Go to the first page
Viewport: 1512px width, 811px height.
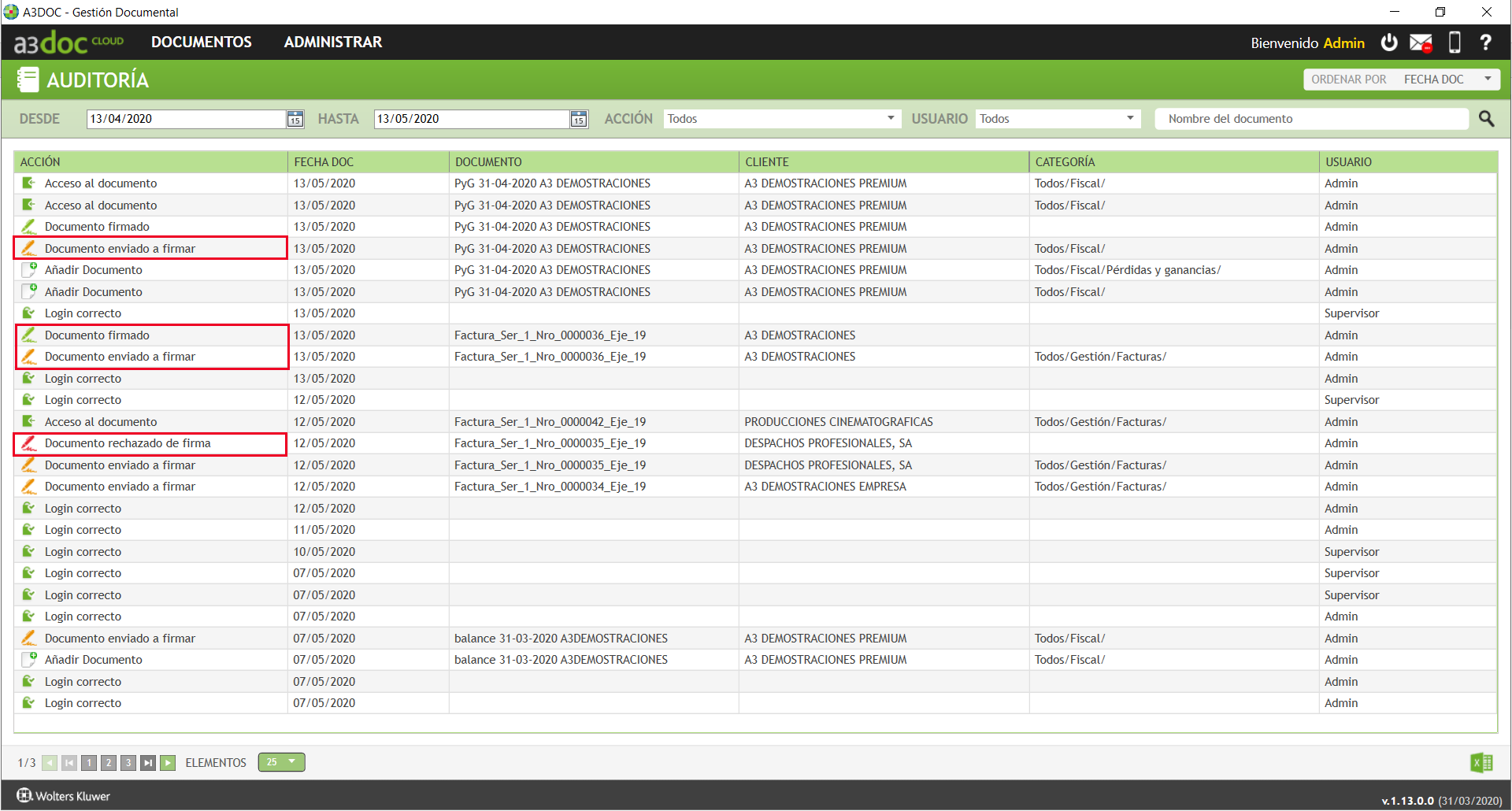[x=69, y=762]
